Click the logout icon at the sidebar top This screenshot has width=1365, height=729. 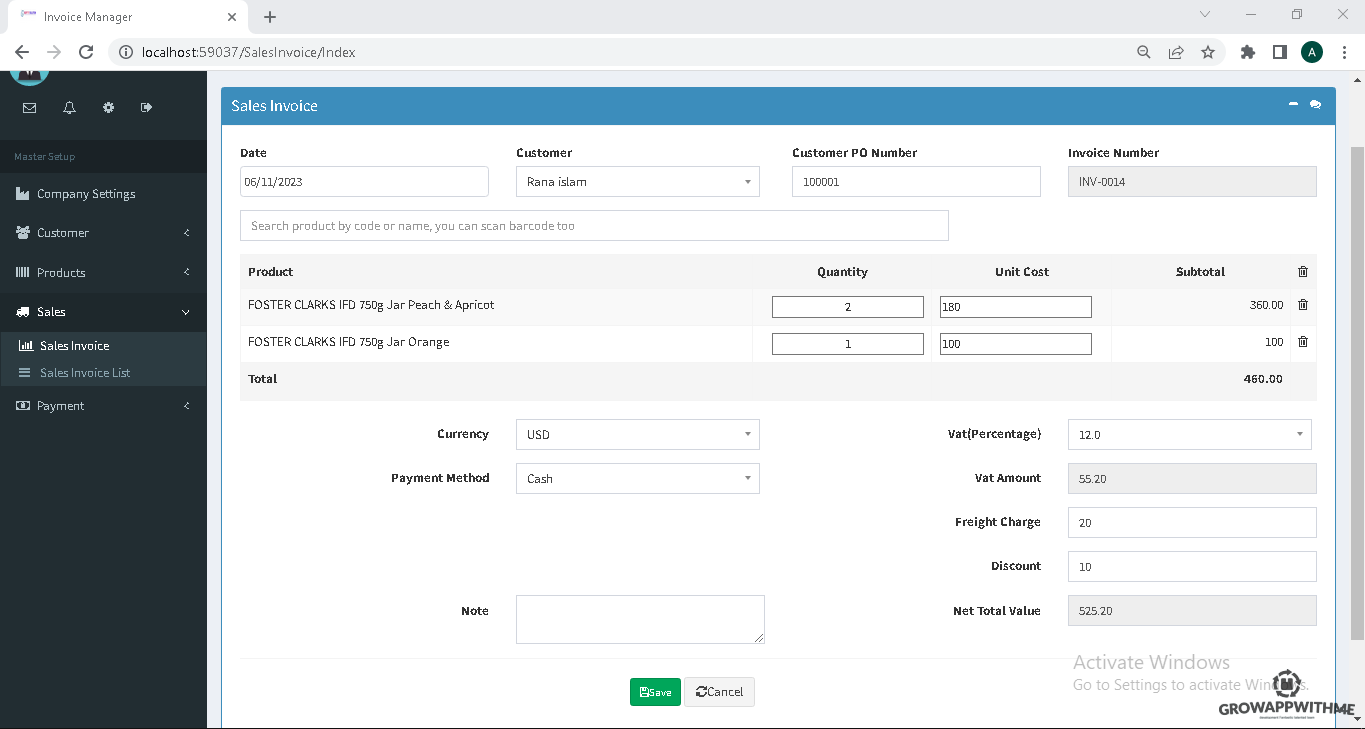point(146,107)
